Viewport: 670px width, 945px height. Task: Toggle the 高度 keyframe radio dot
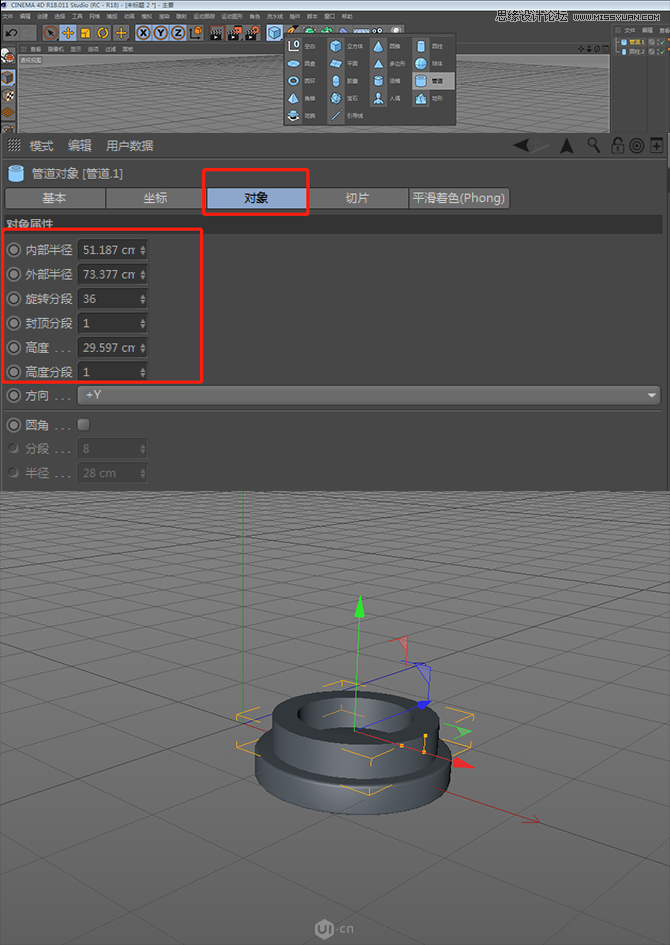coord(13,348)
